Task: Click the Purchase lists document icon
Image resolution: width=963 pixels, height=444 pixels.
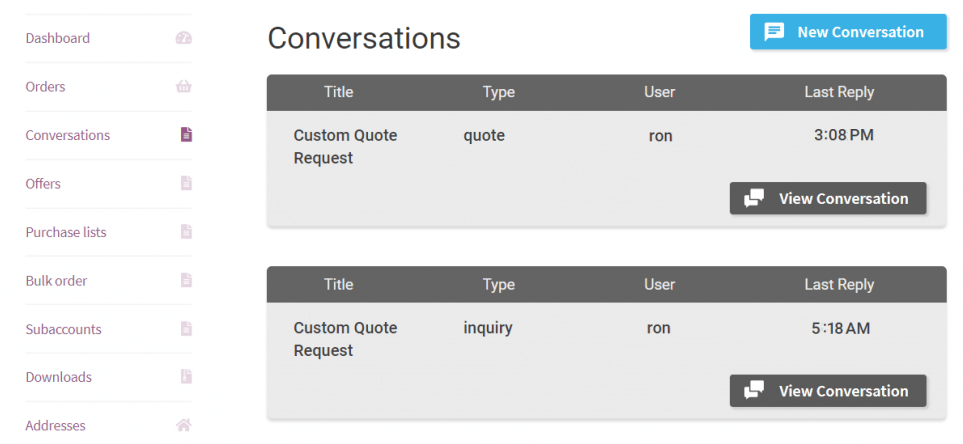Action: tap(186, 232)
